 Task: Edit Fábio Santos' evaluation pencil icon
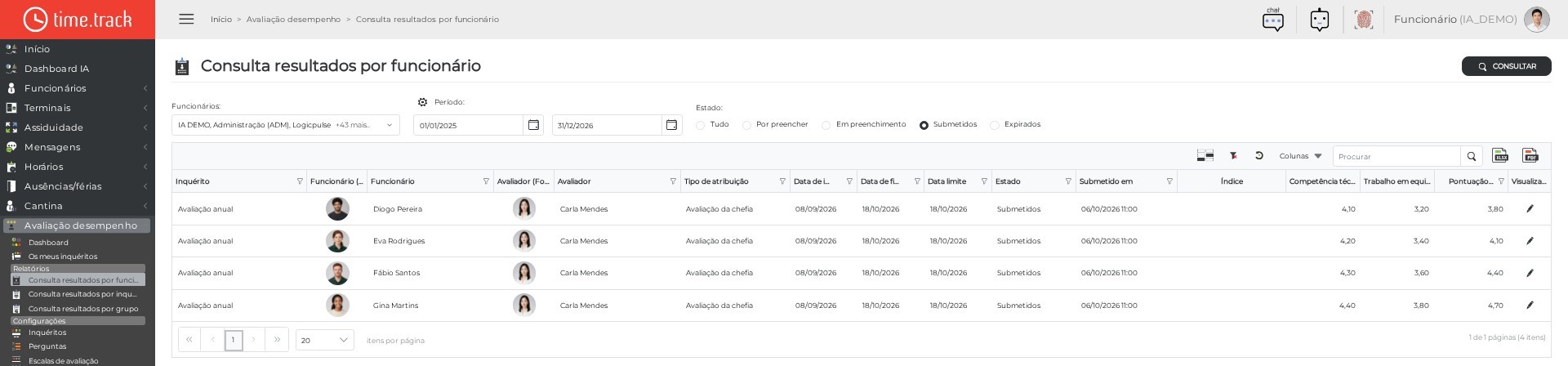point(1530,273)
